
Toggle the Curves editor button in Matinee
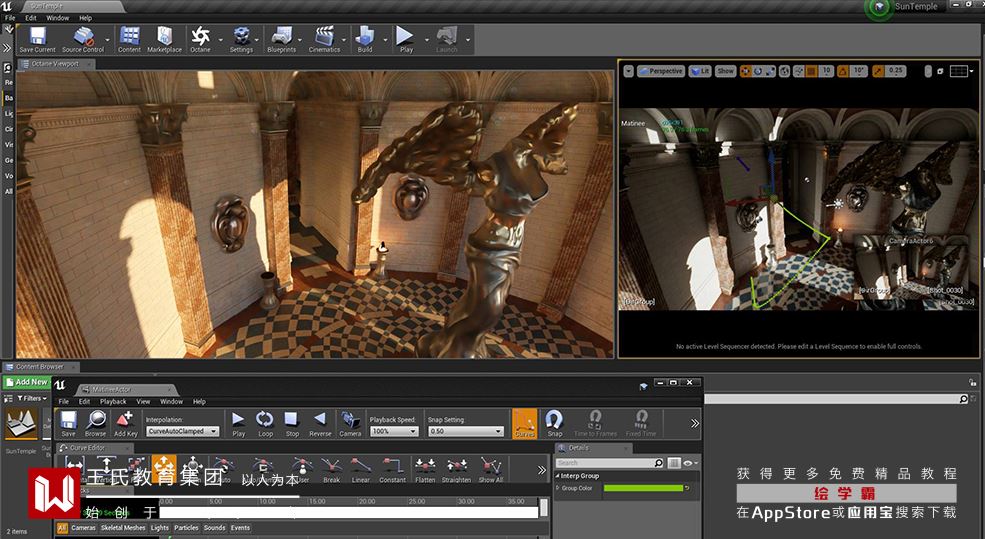pyautogui.click(x=524, y=423)
